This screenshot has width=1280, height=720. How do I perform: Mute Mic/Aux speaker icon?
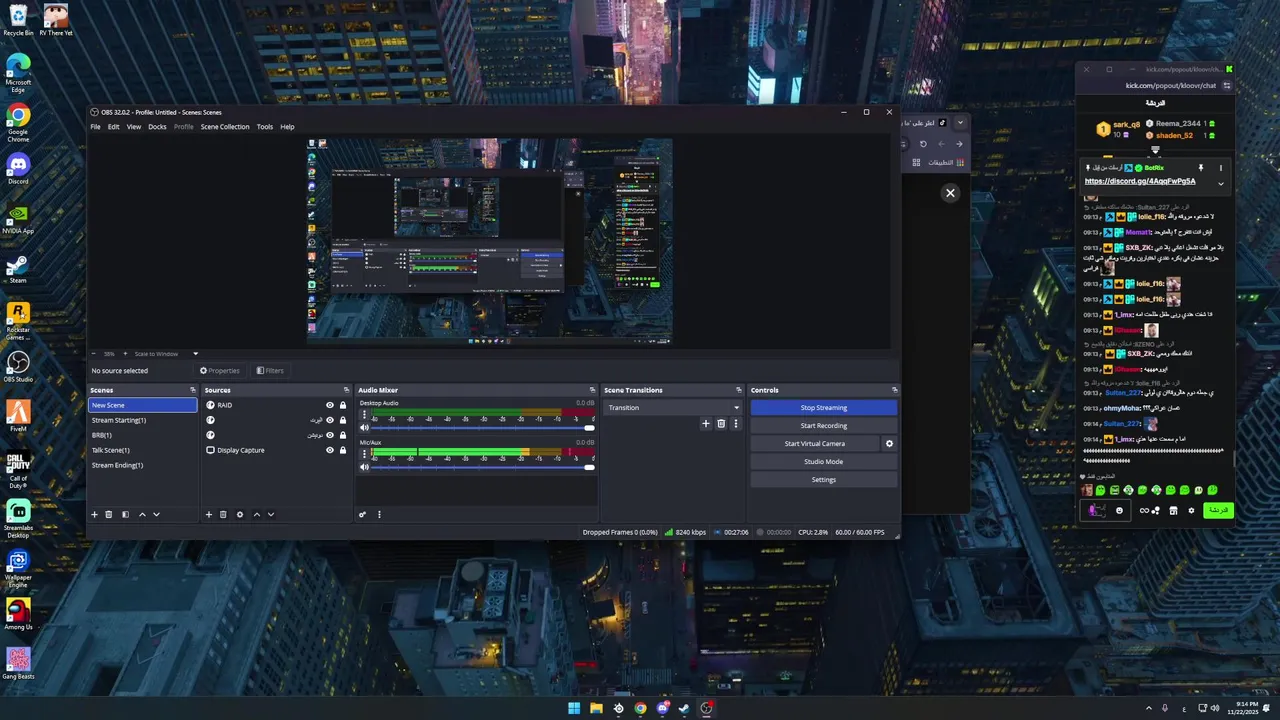click(x=364, y=467)
